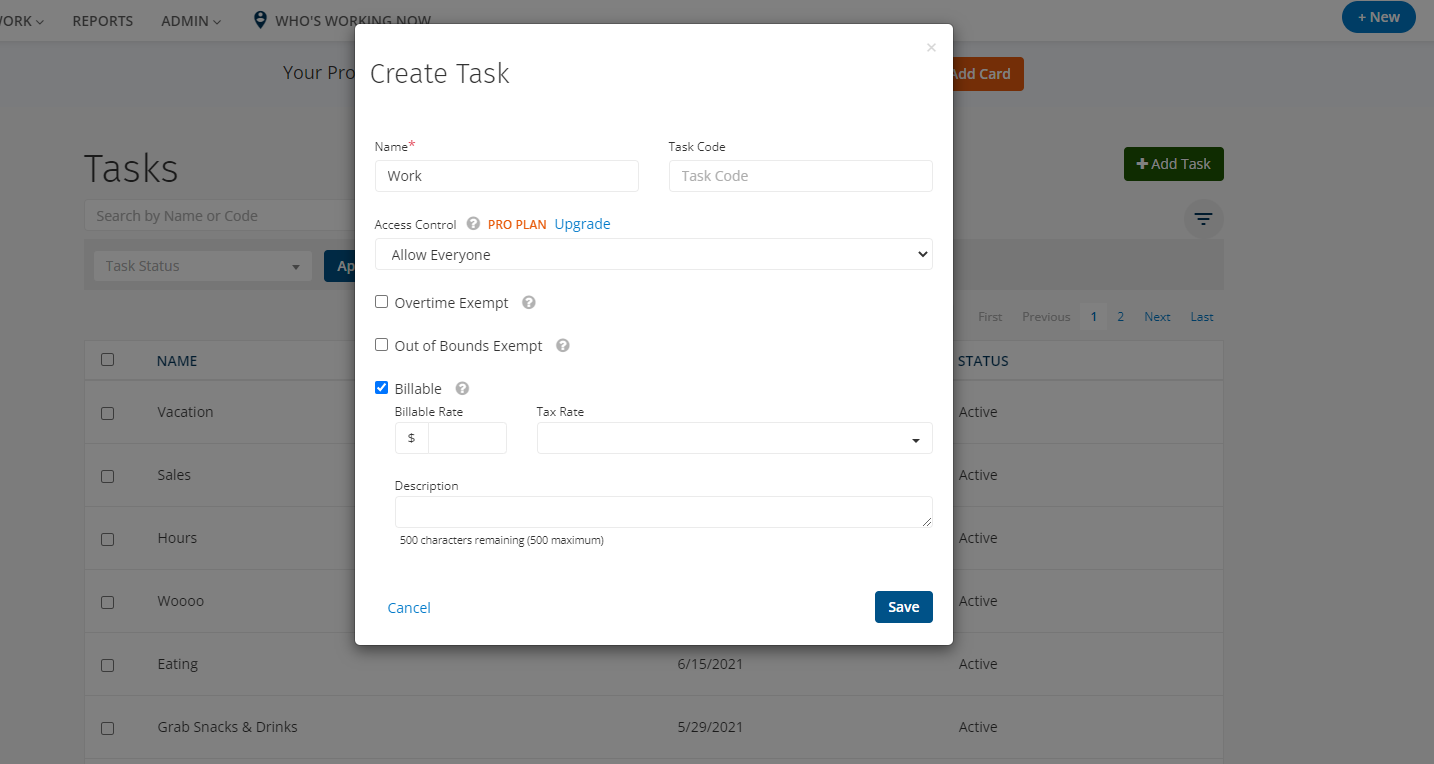Click the Grab Snacks & Drinks task name
This screenshot has width=1434, height=764.
[x=228, y=727]
